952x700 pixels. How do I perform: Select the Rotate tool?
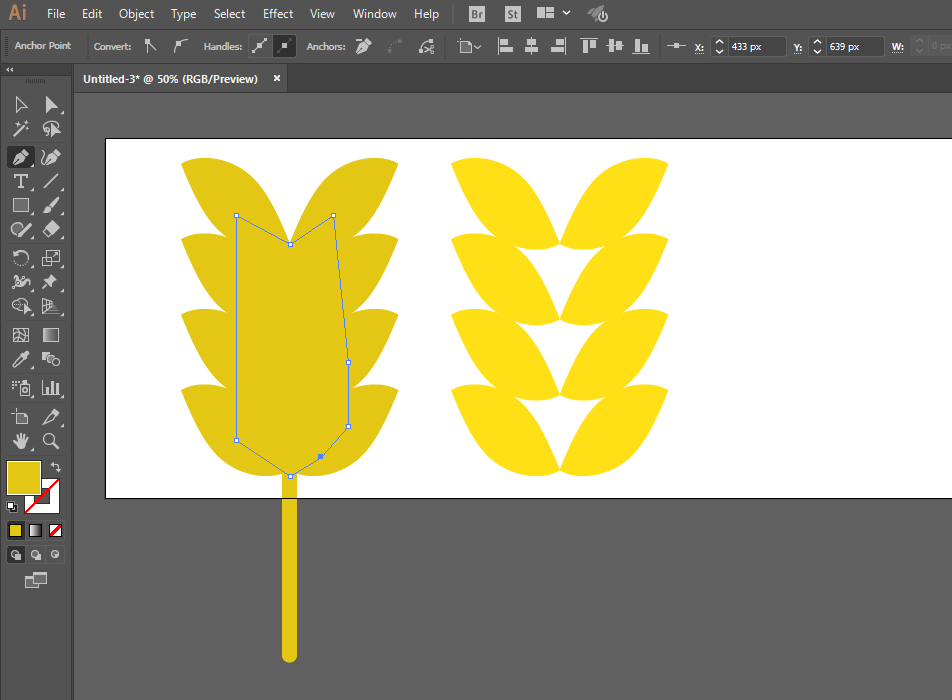tap(21, 258)
